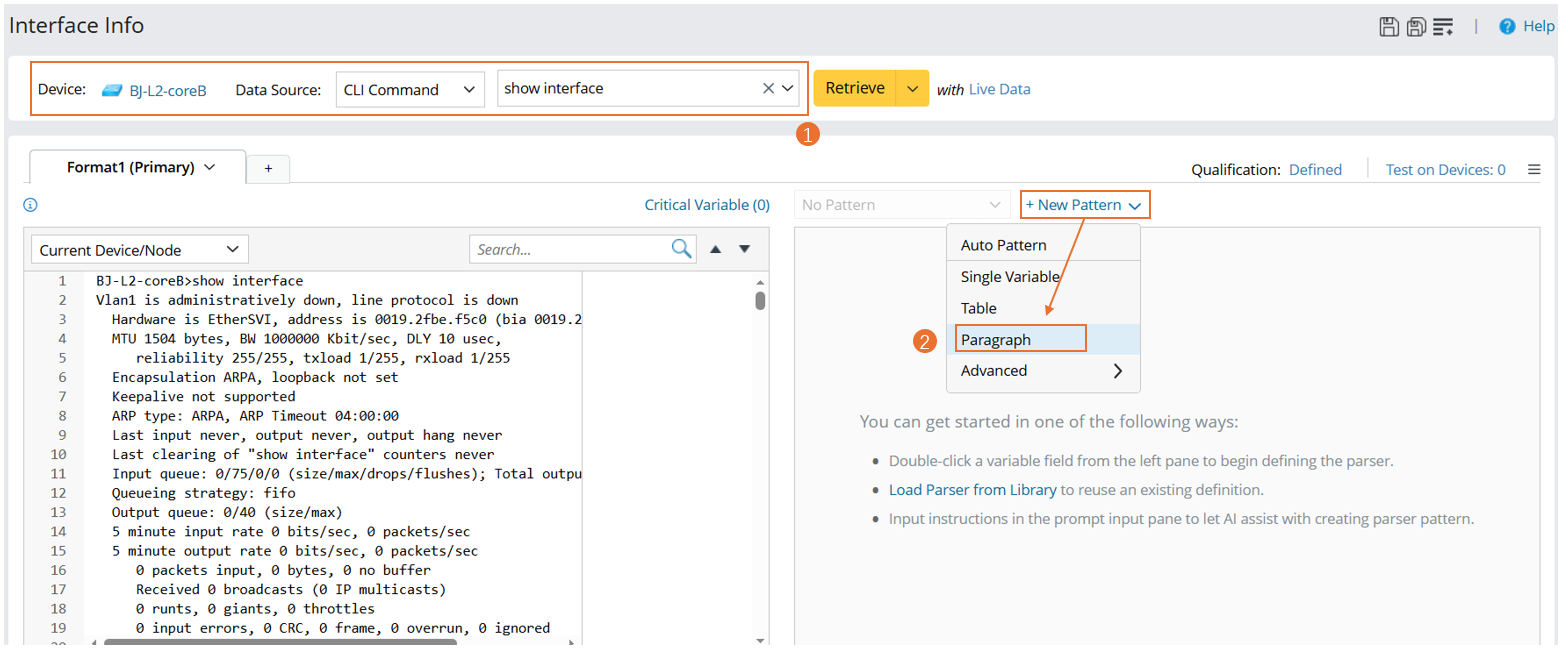Expand the Retrieve button dropdown arrow
1561x649 pixels.
click(912, 89)
